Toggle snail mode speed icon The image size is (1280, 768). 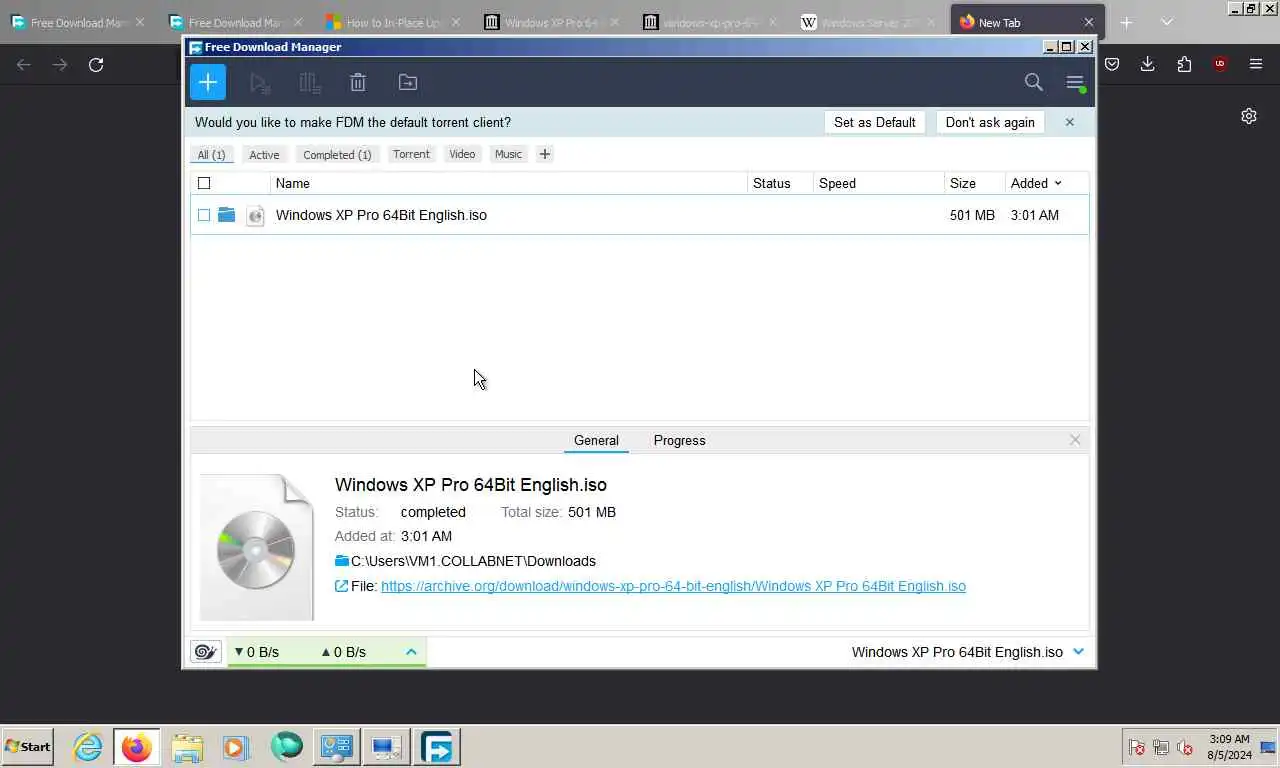coord(206,652)
